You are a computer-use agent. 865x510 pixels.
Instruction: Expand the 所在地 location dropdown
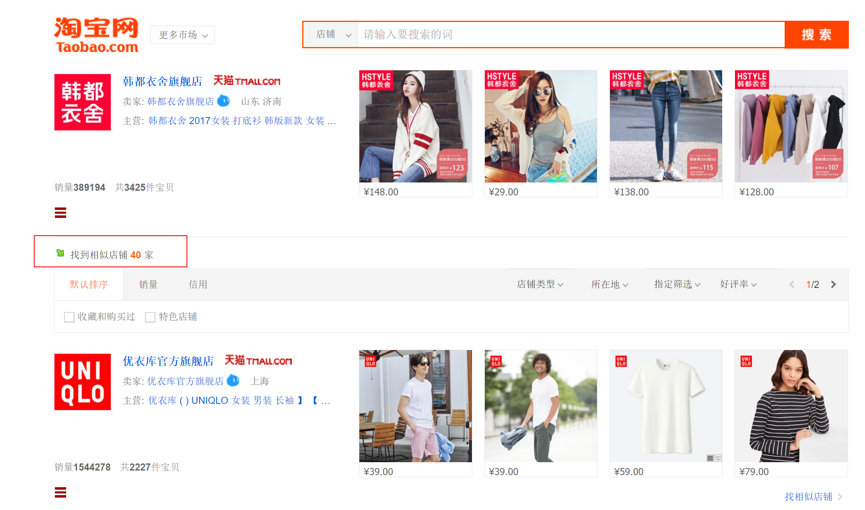[610, 284]
